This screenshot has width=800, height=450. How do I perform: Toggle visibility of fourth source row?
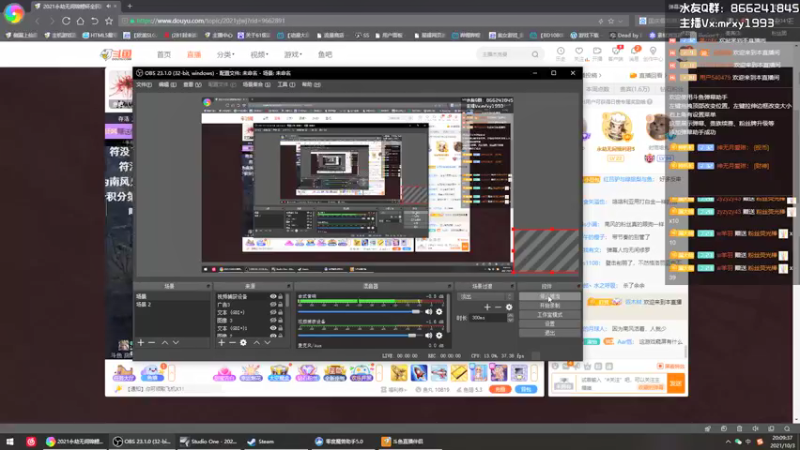[273, 320]
